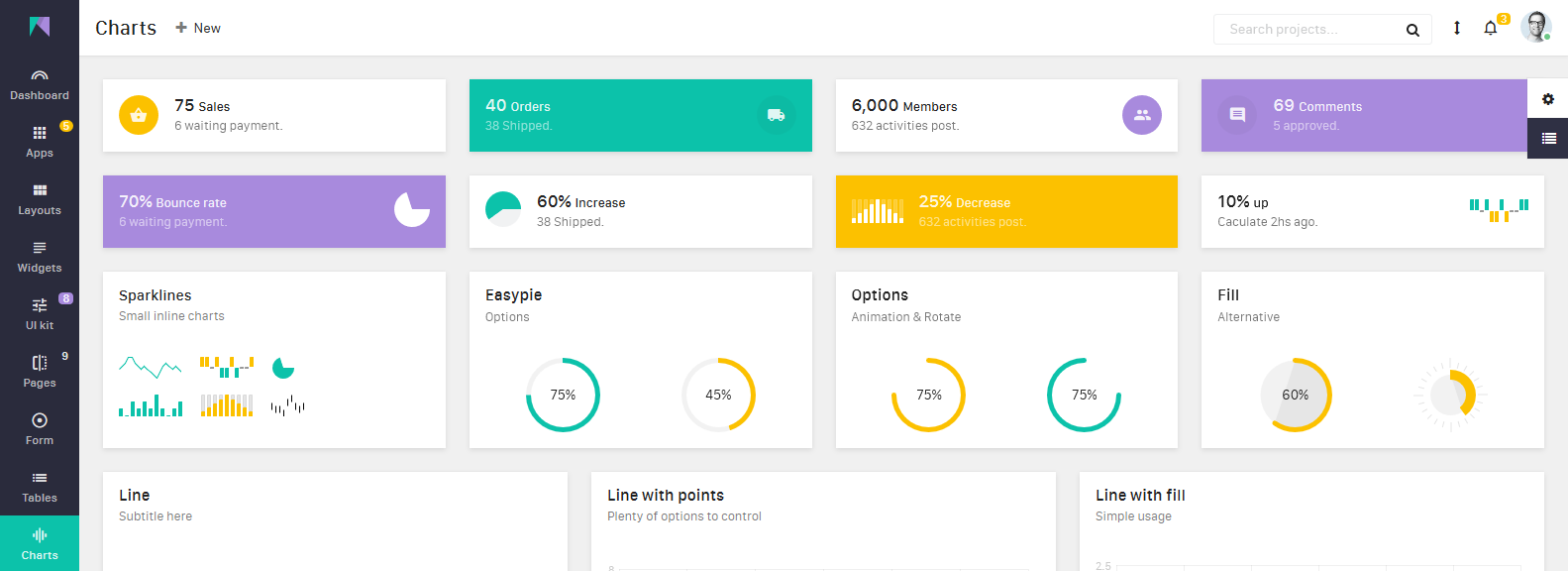The height and width of the screenshot is (571, 1568).
Task: Click the Comments chat bubble icon
Action: [1237, 115]
